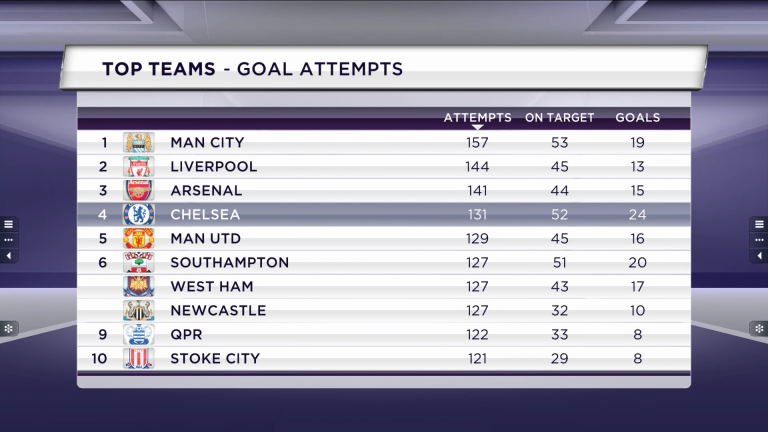Image resolution: width=768 pixels, height=432 pixels.
Task: Open left three-dots more options
Action: point(8,240)
